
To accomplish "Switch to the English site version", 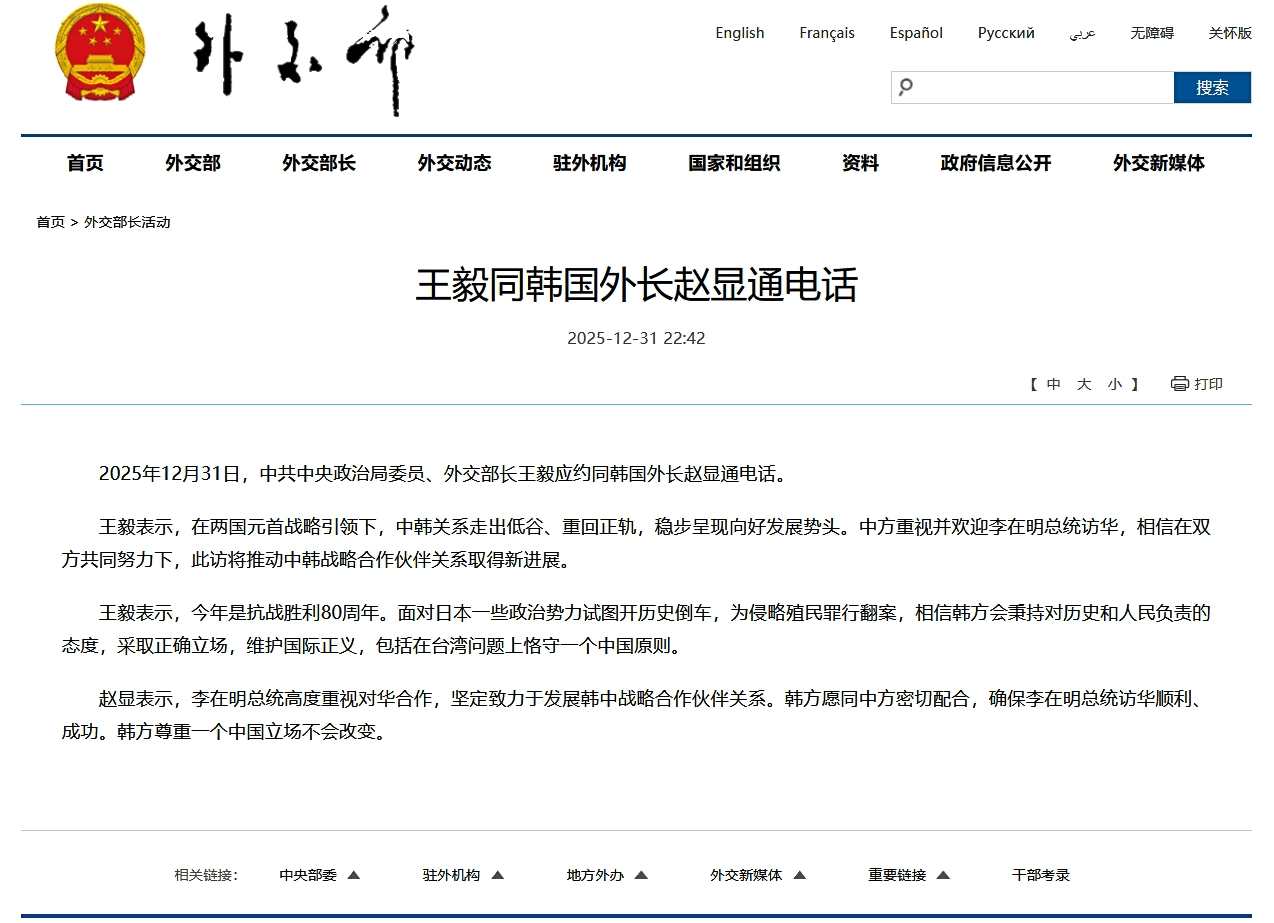I will pos(740,33).
